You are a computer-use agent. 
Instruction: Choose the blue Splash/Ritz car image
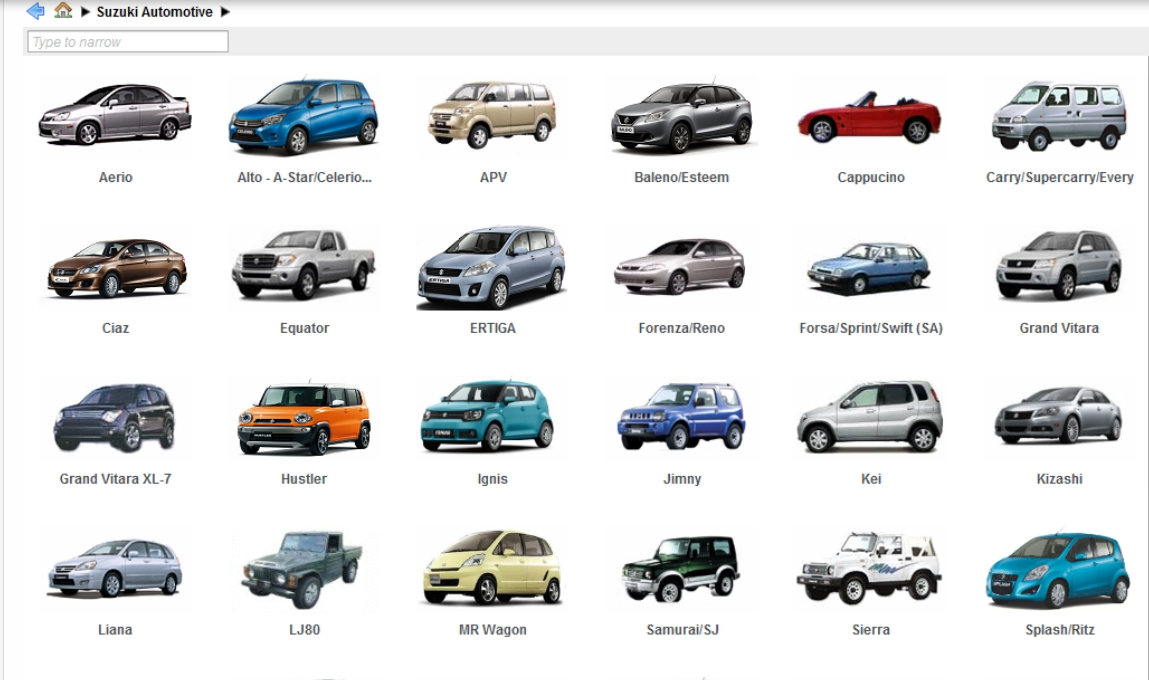1058,571
